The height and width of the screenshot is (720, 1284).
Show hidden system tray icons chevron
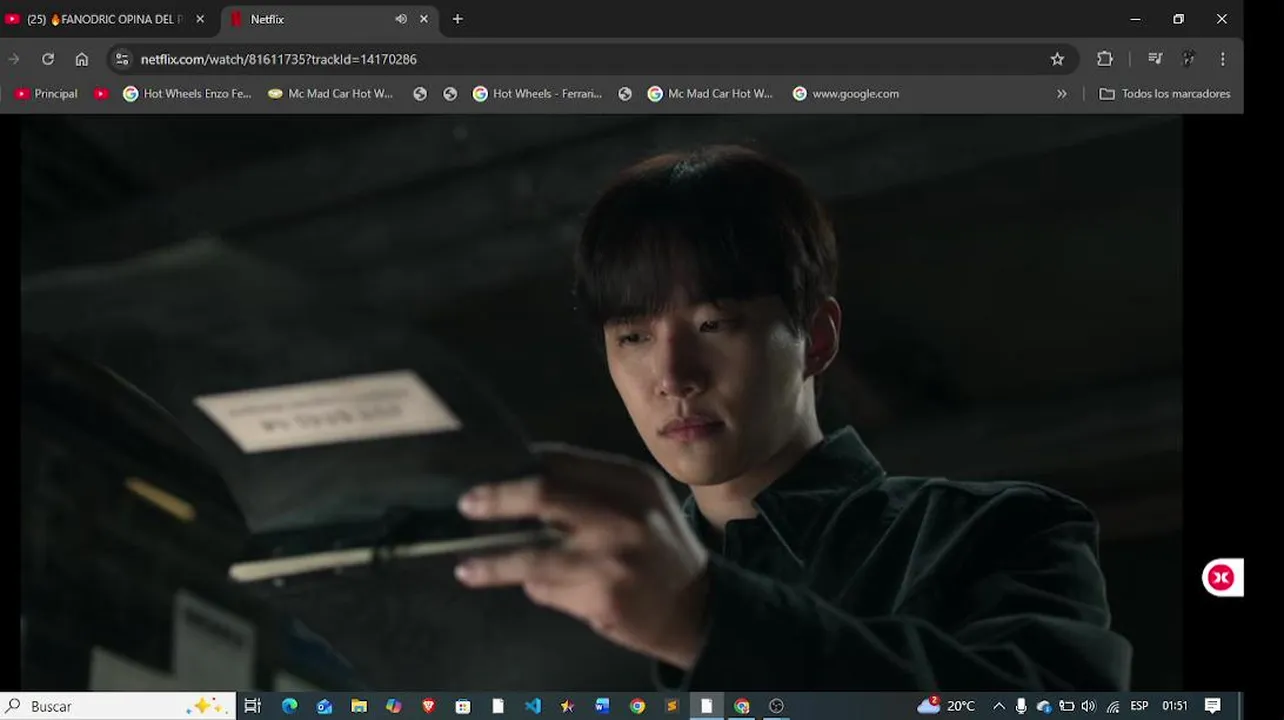[x=998, y=706]
